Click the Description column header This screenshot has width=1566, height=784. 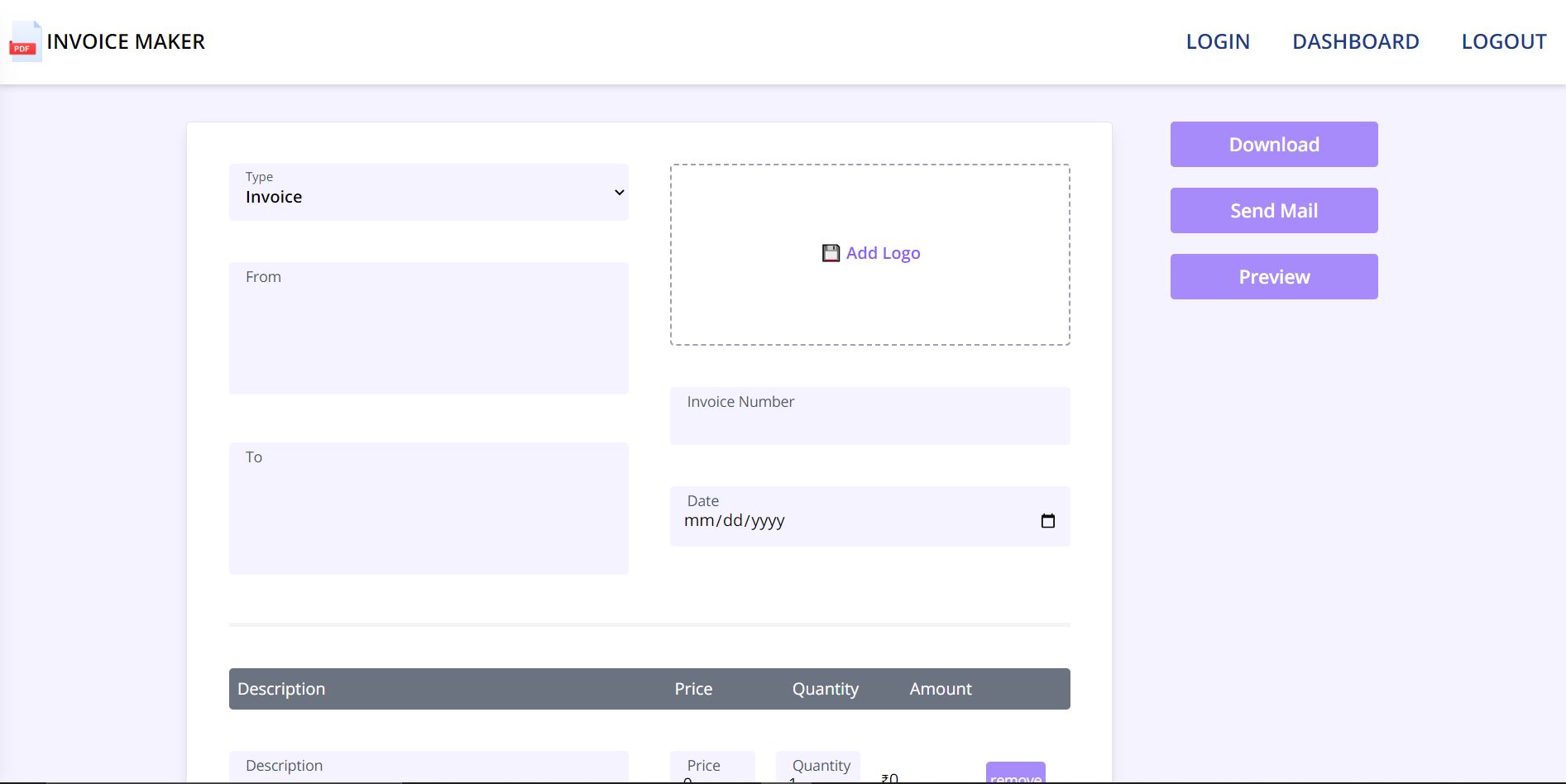point(281,689)
